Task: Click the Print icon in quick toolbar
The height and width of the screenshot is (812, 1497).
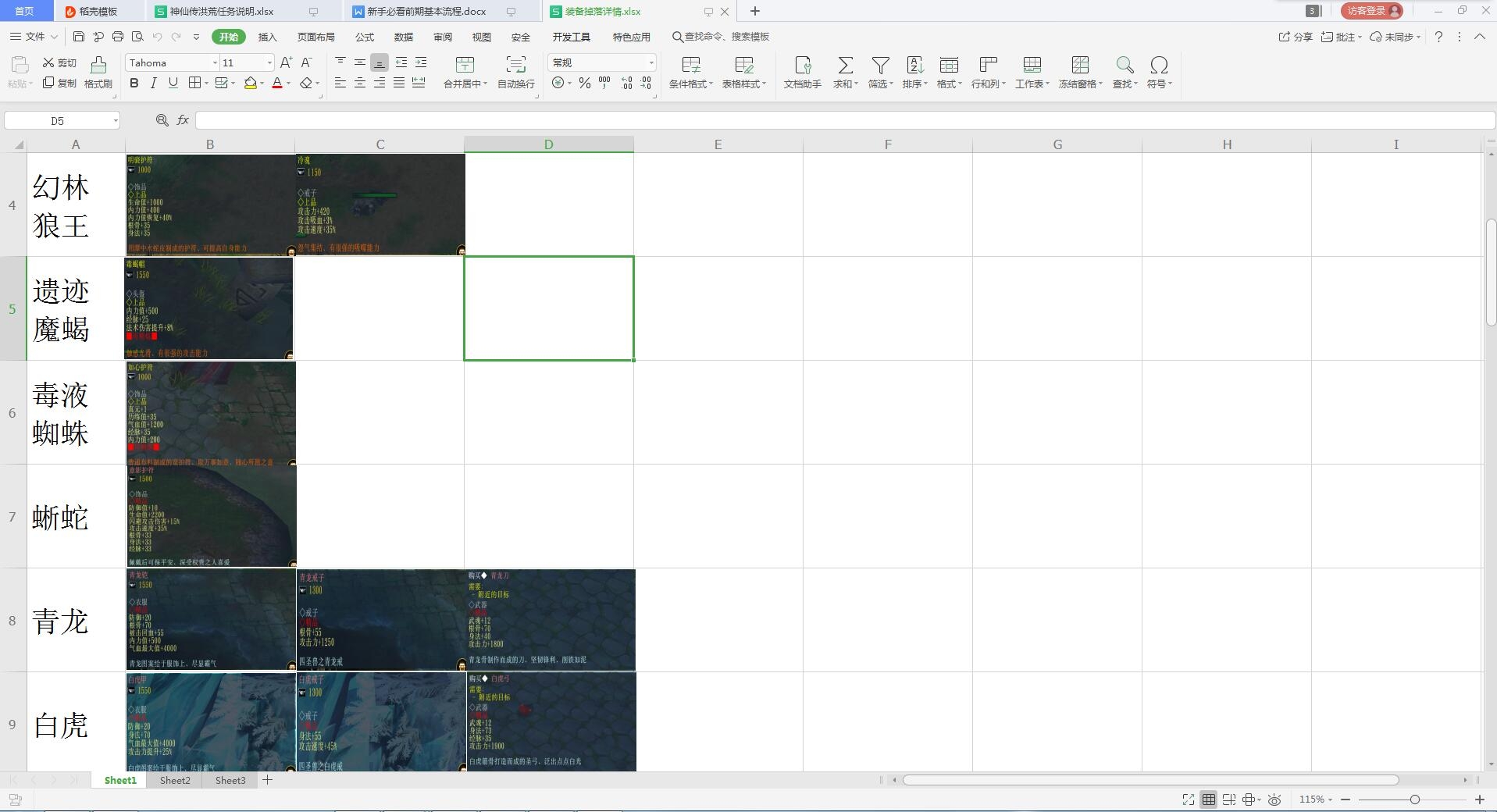Action: click(118, 37)
